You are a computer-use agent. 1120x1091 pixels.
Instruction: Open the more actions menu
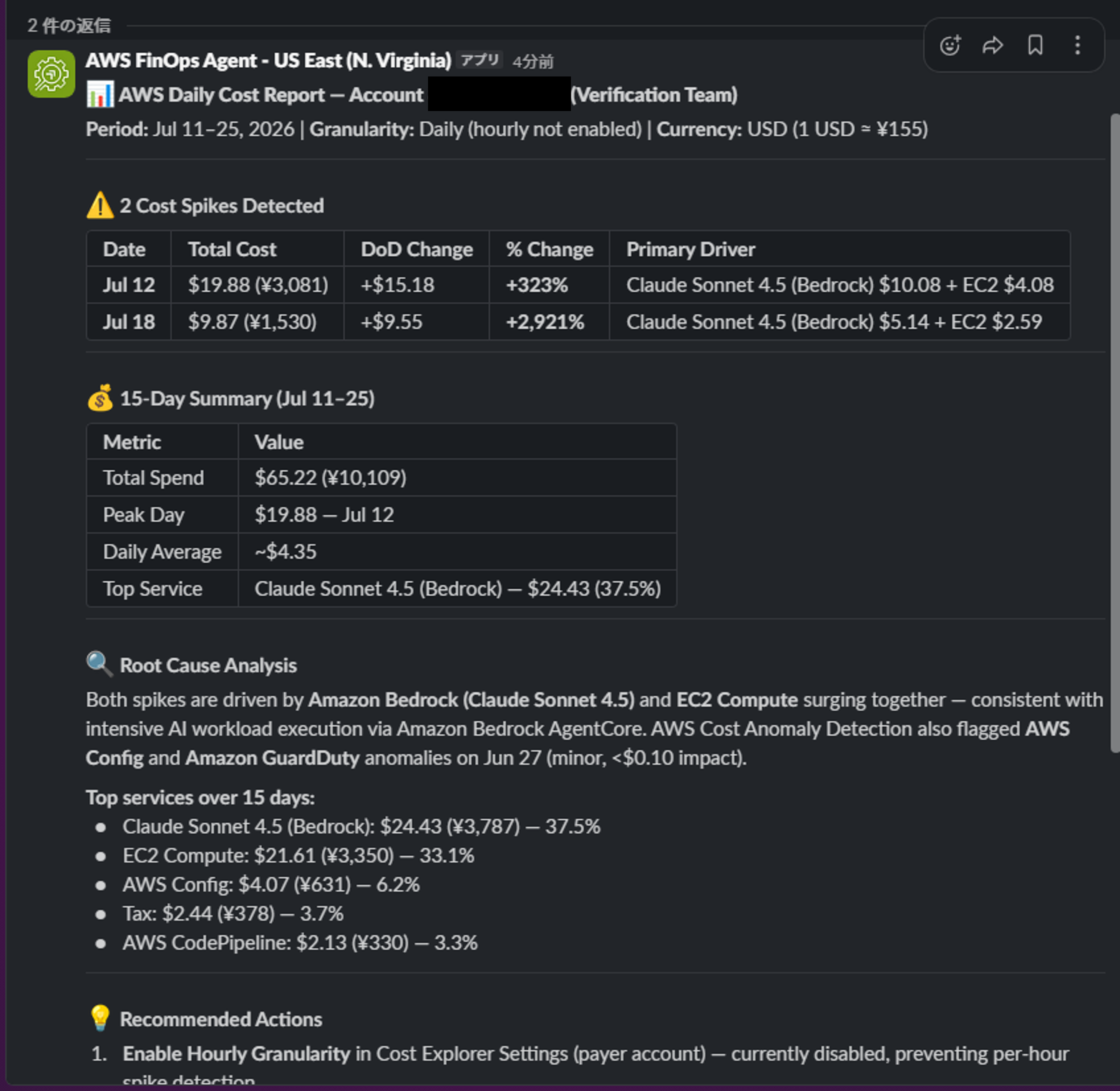pyautogui.click(x=1078, y=45)
